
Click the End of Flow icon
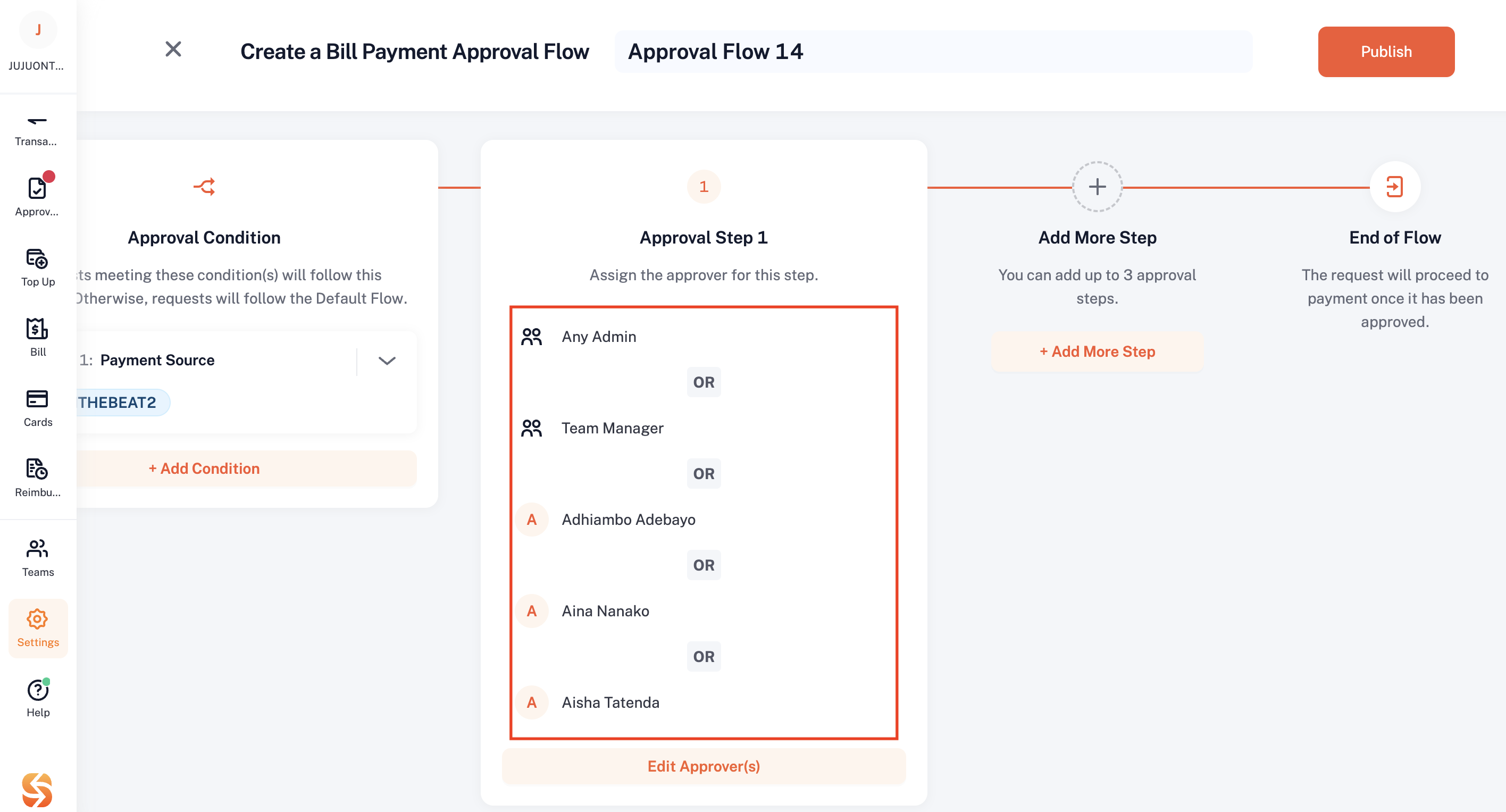coord(1394,187)
